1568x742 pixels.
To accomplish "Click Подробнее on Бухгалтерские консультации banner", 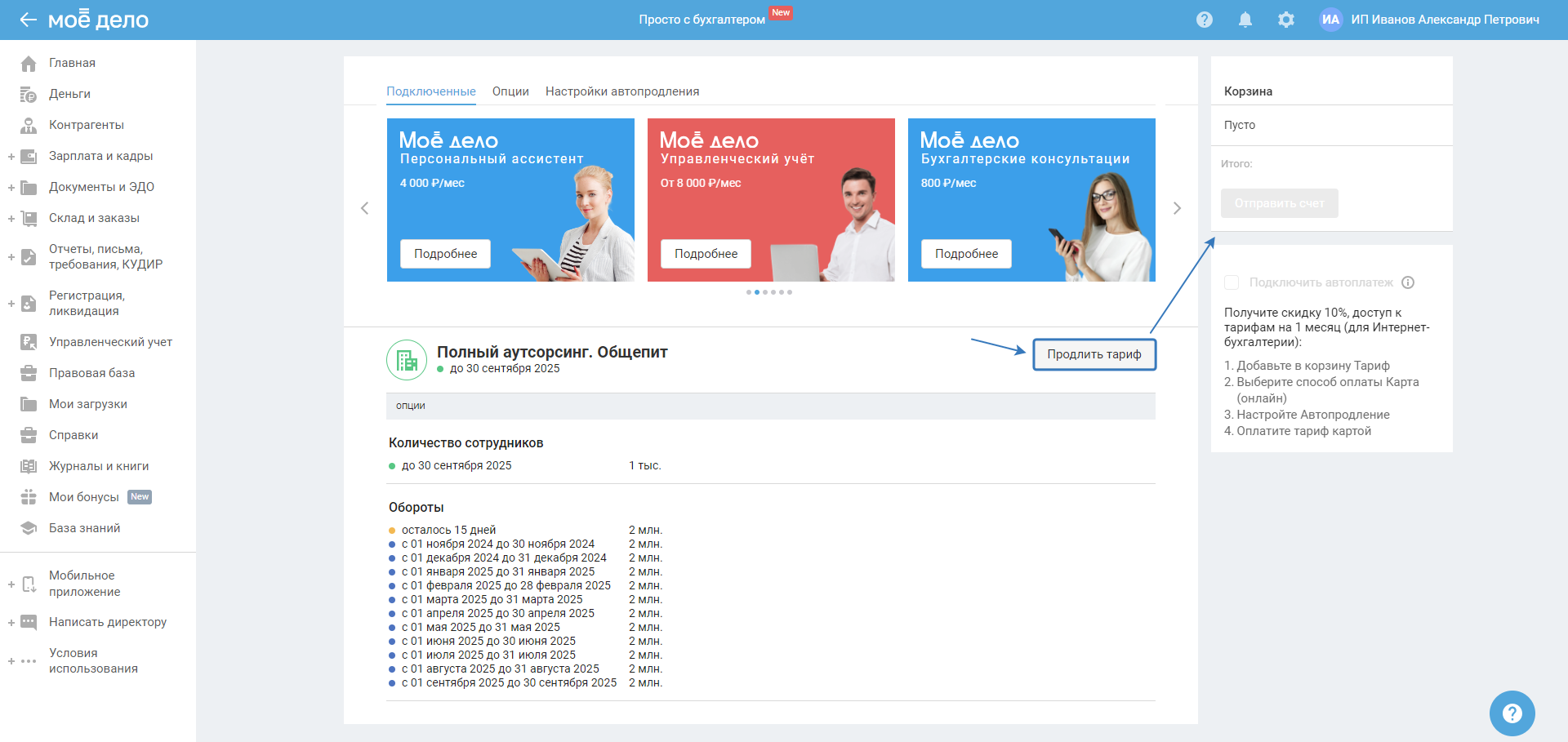I will tap(966, 254).
